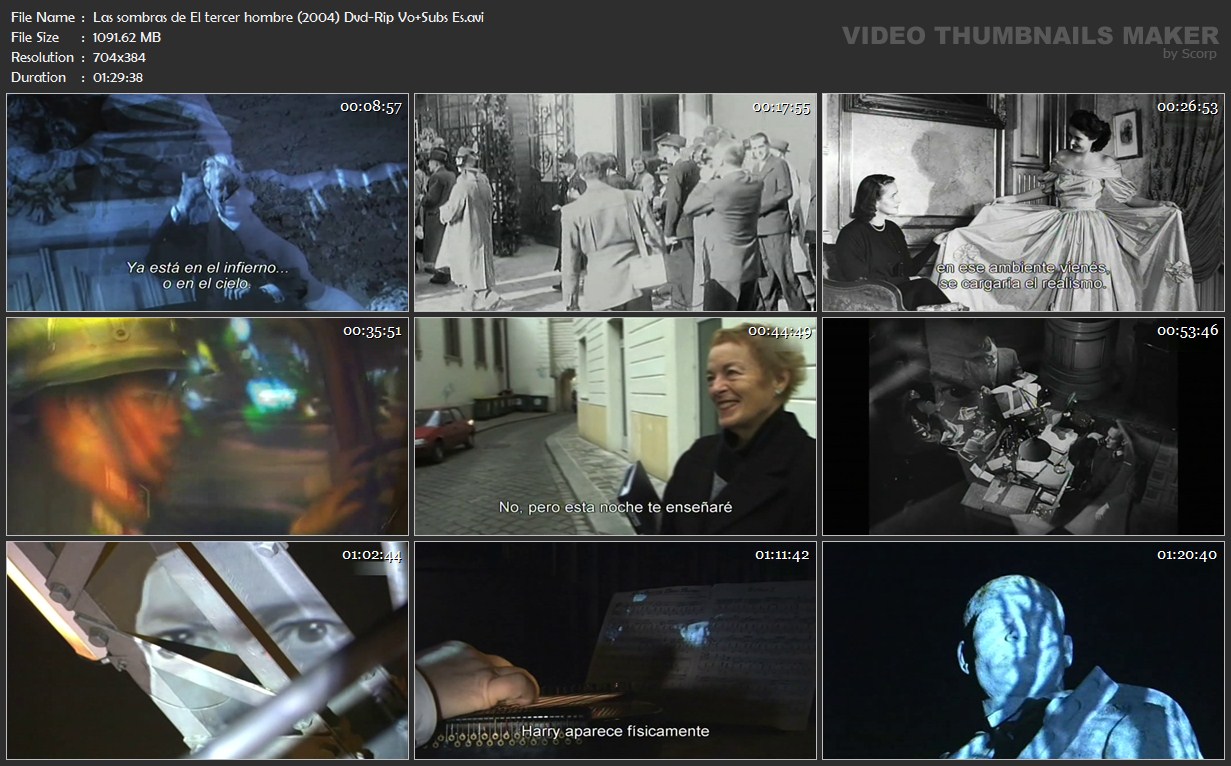1231x766 pixels.
Task: Click the 'File Size' label
Action: pyautogui.click(x=35, y=37)
